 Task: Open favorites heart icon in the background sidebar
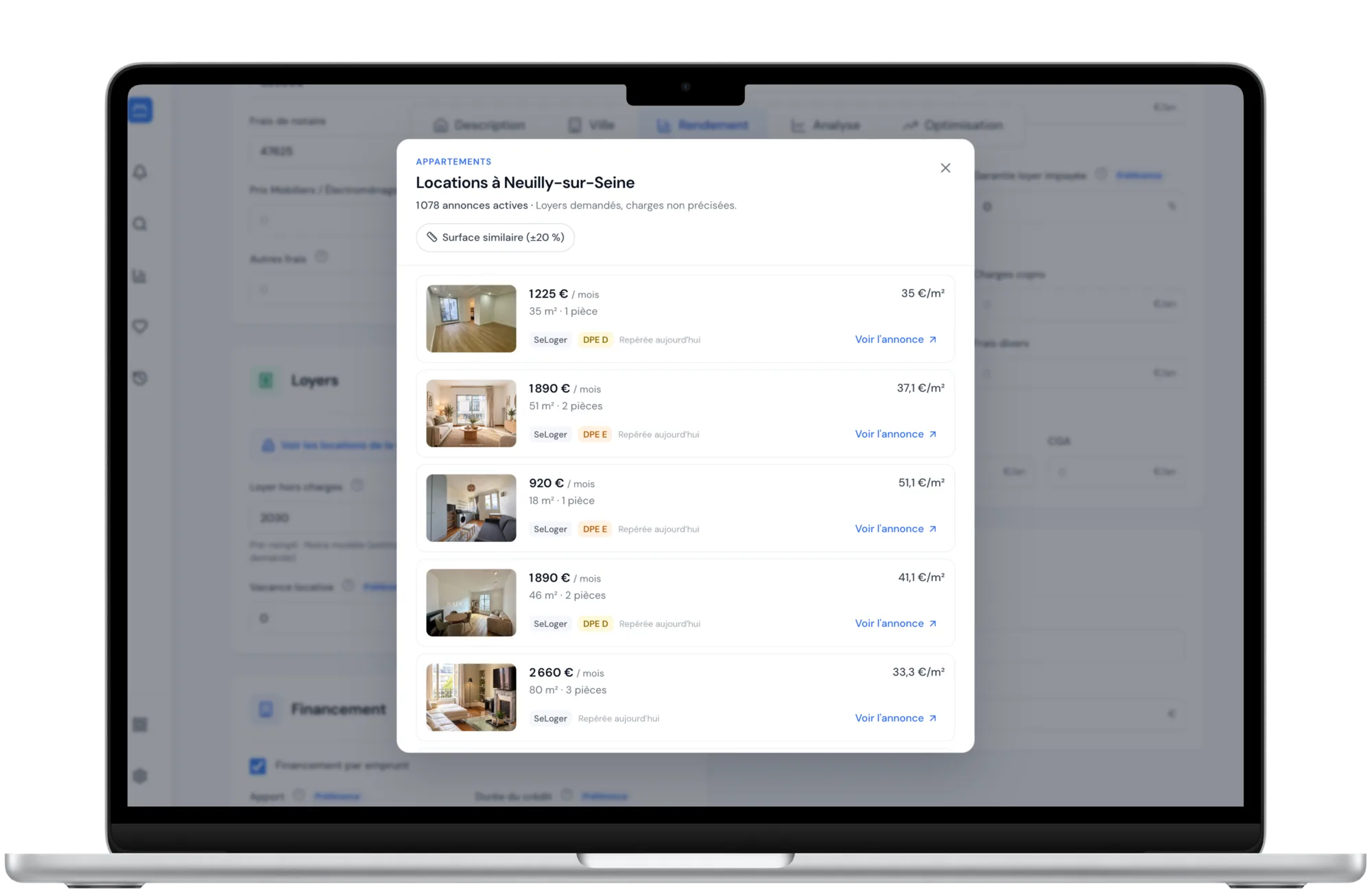pos(140,326)
